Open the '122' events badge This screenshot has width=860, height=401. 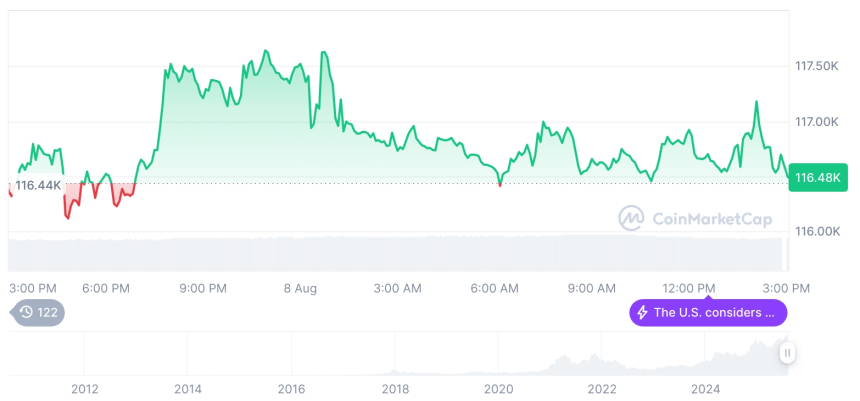pyautogui.click(x=38, y=312)
